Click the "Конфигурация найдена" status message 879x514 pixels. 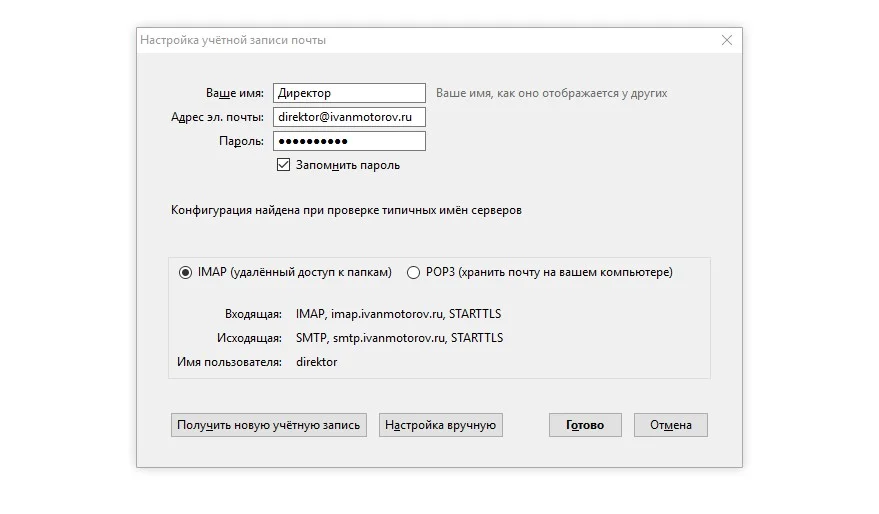(x=346, y=211)
